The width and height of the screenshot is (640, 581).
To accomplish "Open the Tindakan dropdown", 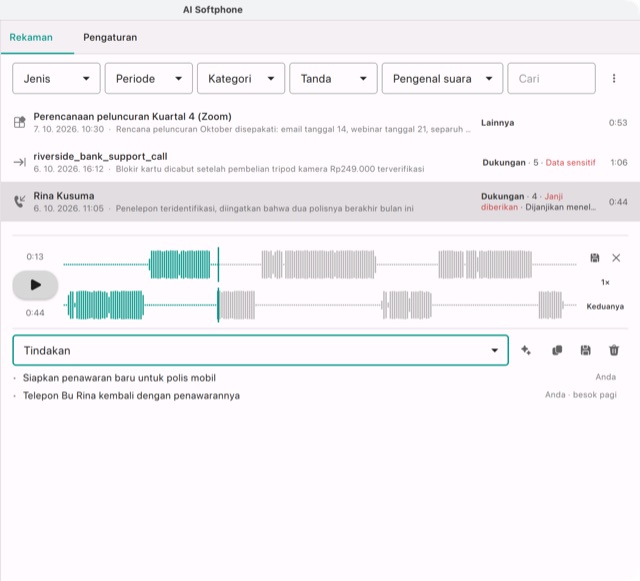I will 260,350.
